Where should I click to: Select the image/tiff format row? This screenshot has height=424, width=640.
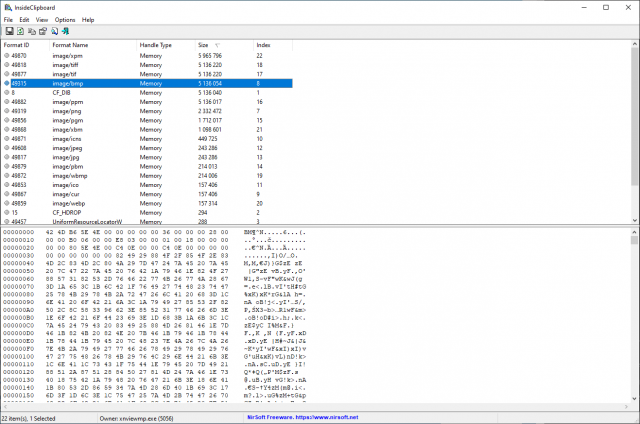click(x=147, y=65)
